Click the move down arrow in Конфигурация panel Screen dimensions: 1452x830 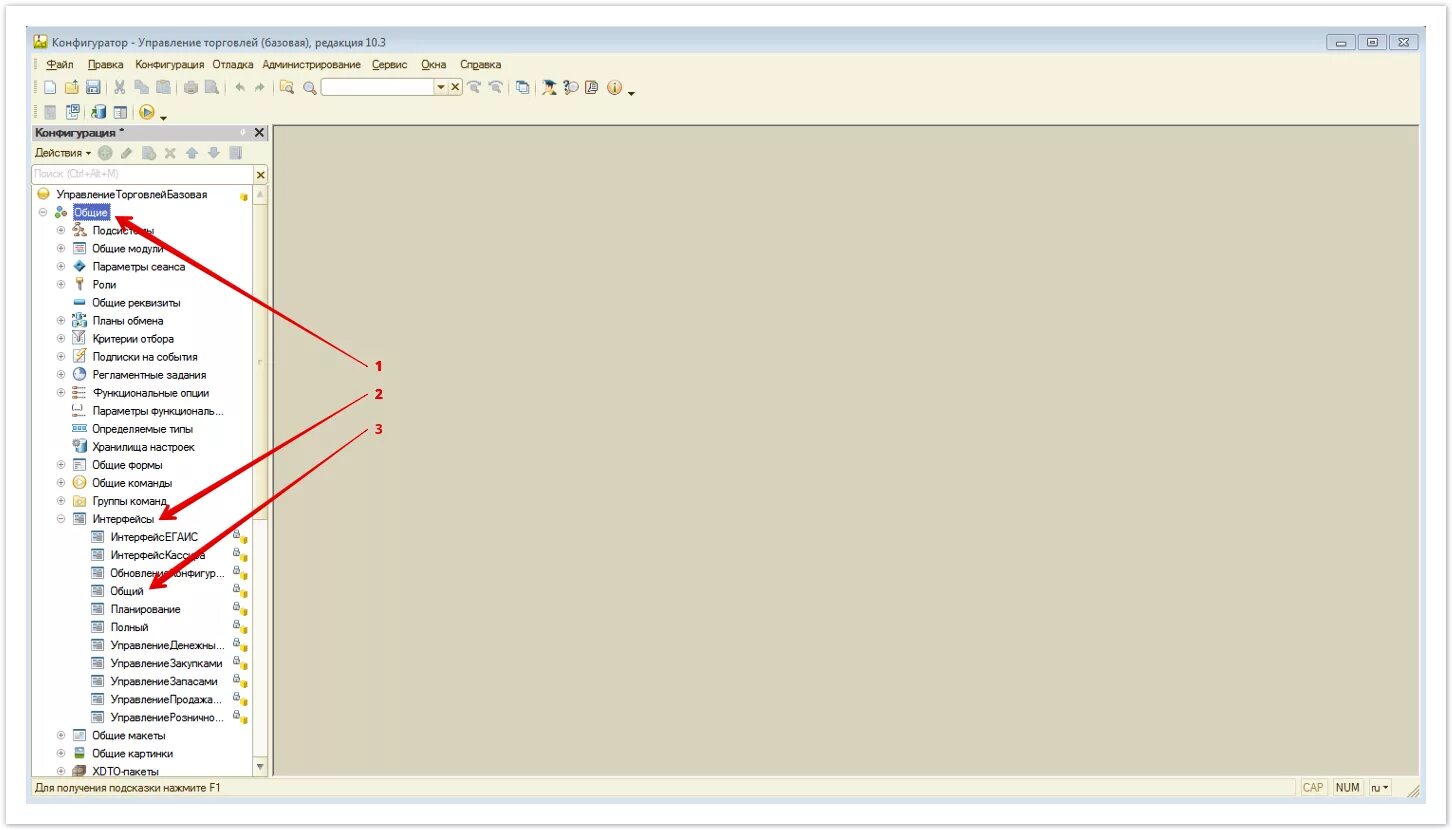213,153
